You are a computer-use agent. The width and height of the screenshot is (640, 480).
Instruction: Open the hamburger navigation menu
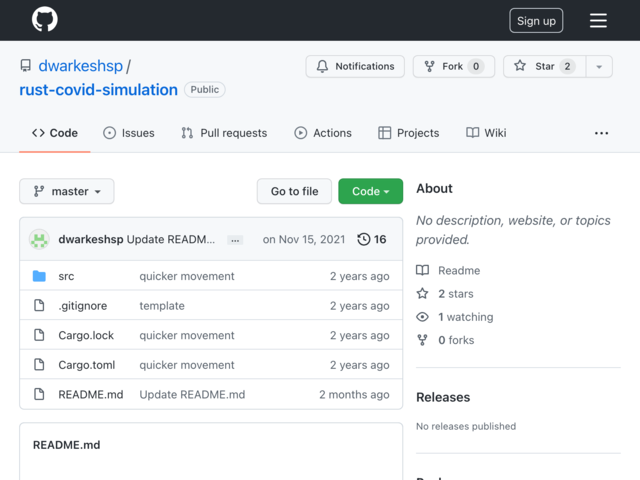tap(598, 20)
